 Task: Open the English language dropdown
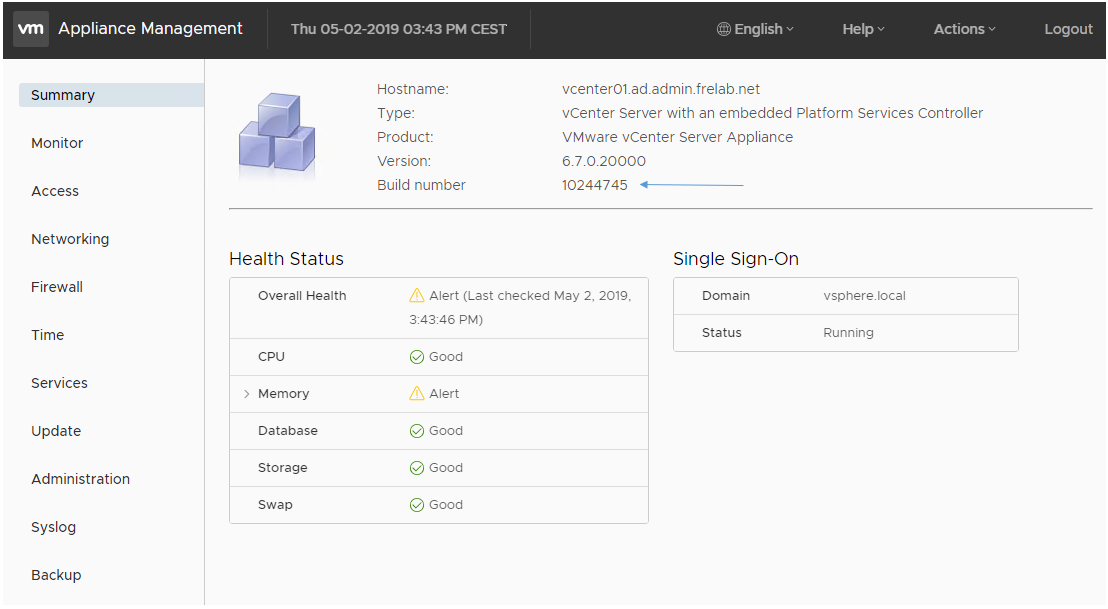[x=758, y=29]
